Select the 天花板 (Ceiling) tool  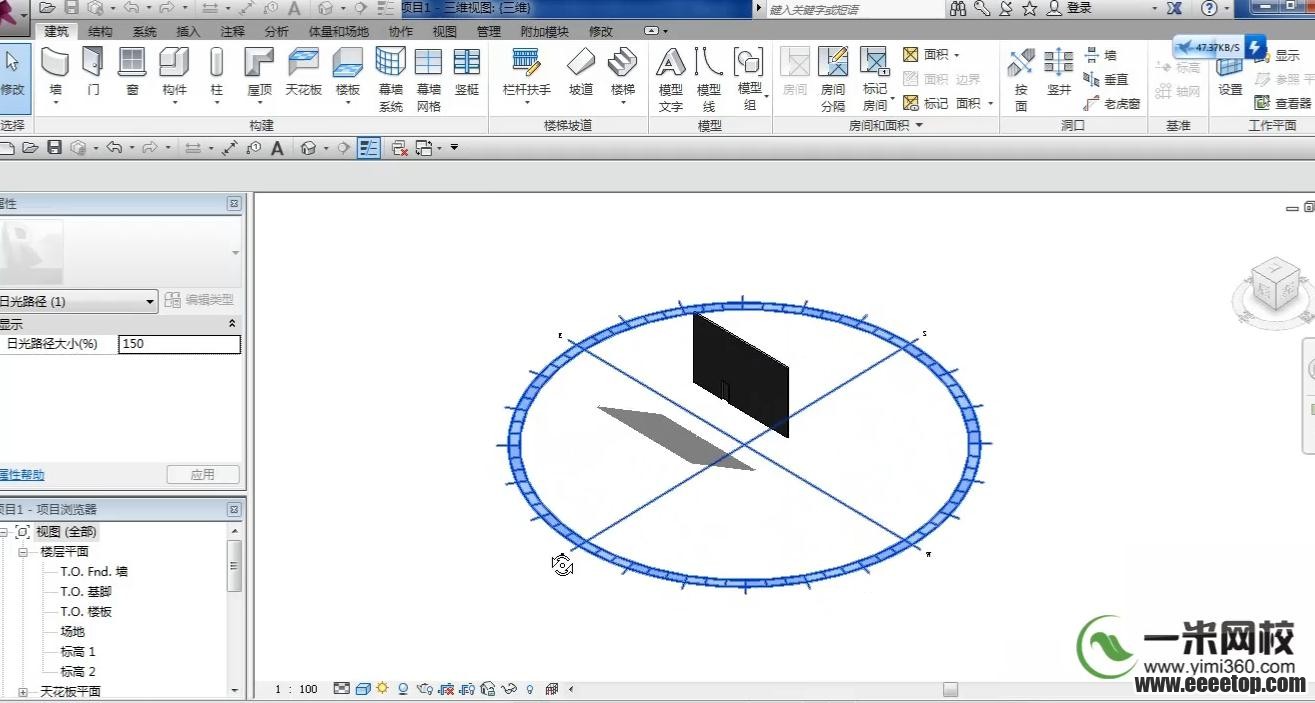tap(304, 72)
